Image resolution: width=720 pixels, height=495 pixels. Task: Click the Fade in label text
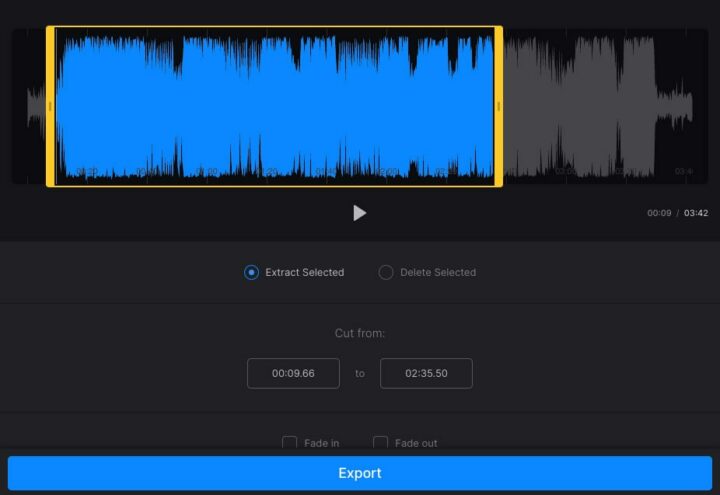pos(321,443)
